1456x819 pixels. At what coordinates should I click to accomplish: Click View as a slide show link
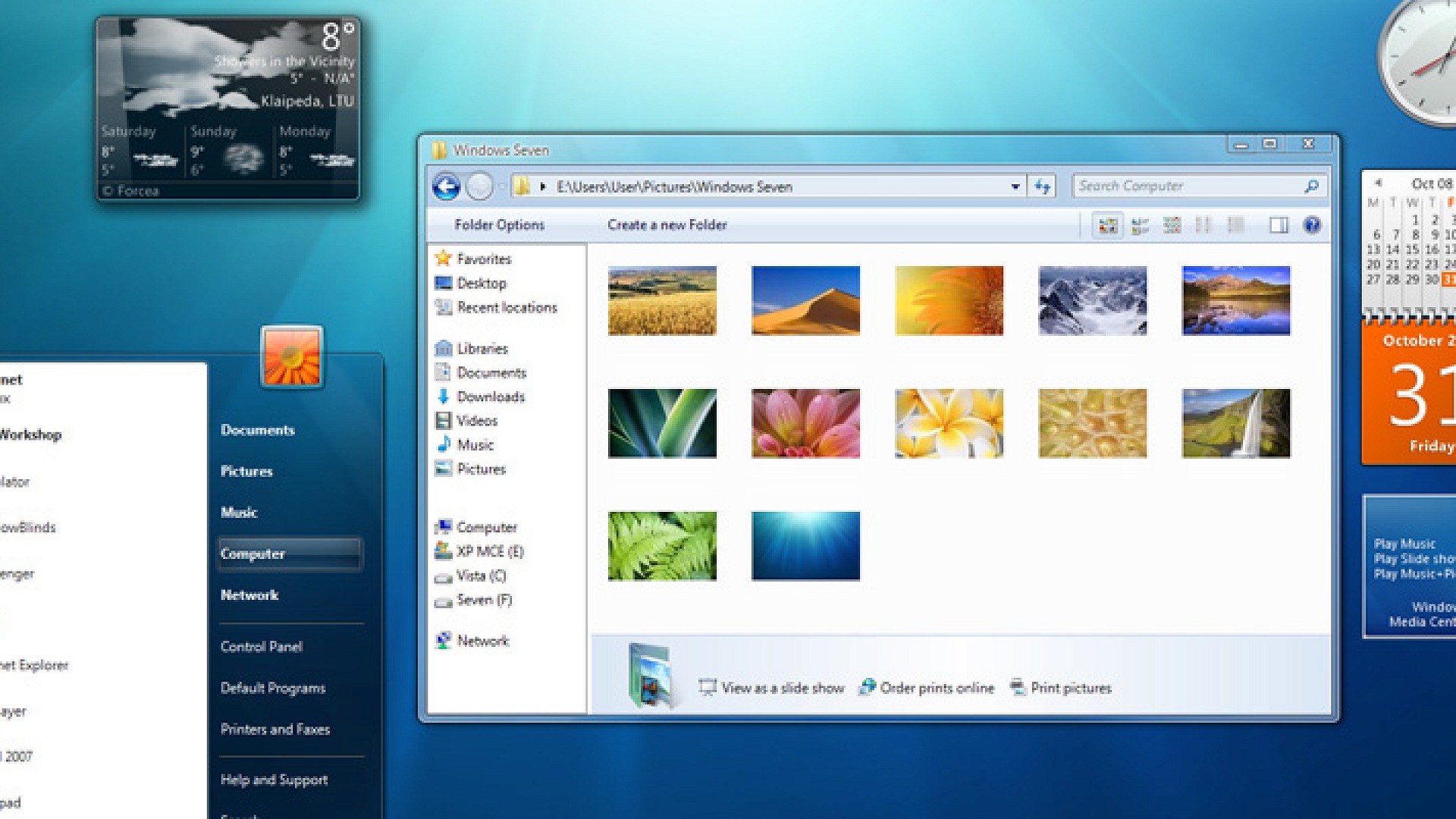click(x=781, y=688)
